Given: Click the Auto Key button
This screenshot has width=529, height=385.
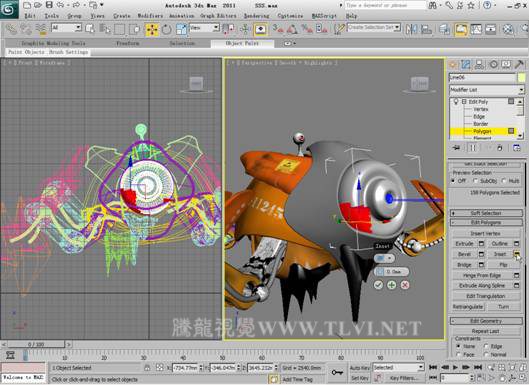Looking at the screenshot, I should pyautogui.click(x=360, y=367).
